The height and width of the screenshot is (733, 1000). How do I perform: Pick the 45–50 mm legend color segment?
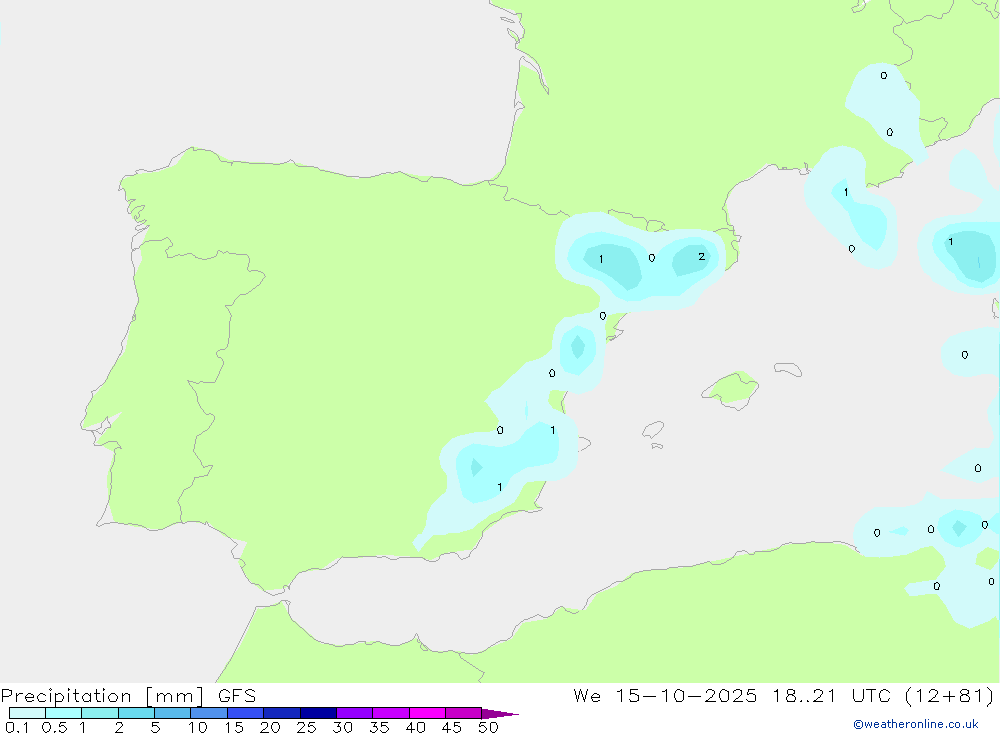click(463, 713)
